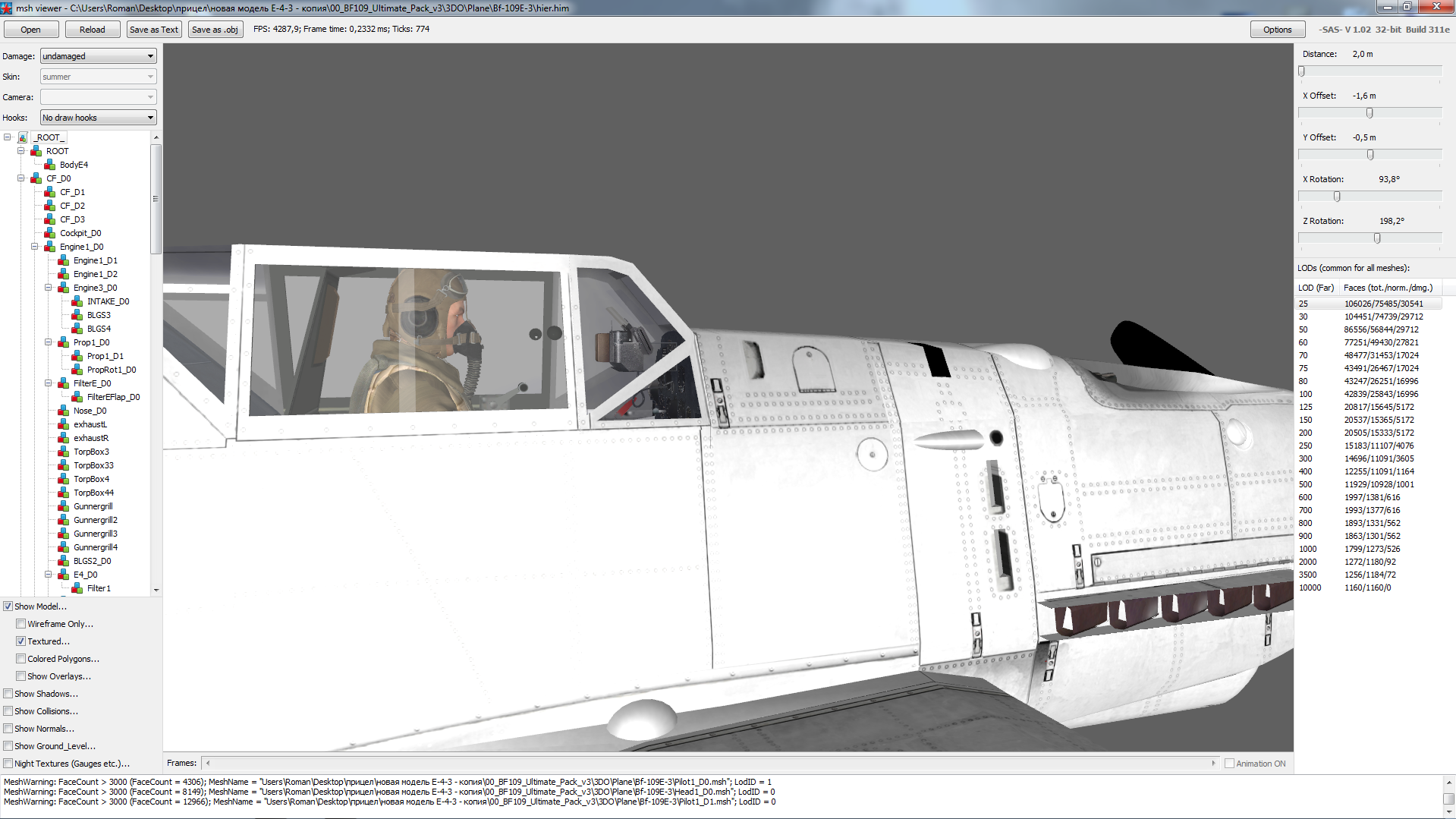
Task: Click the exhaustL mesh icon
Action: point(64,424)
